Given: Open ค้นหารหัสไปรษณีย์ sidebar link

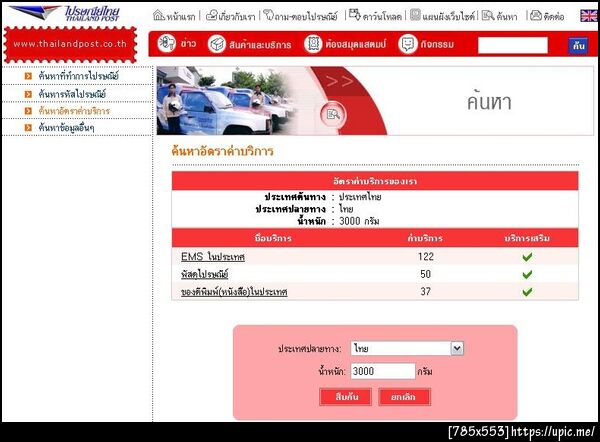Looking at the screenshot, I should pyautogui.click(x=72, y=94).
